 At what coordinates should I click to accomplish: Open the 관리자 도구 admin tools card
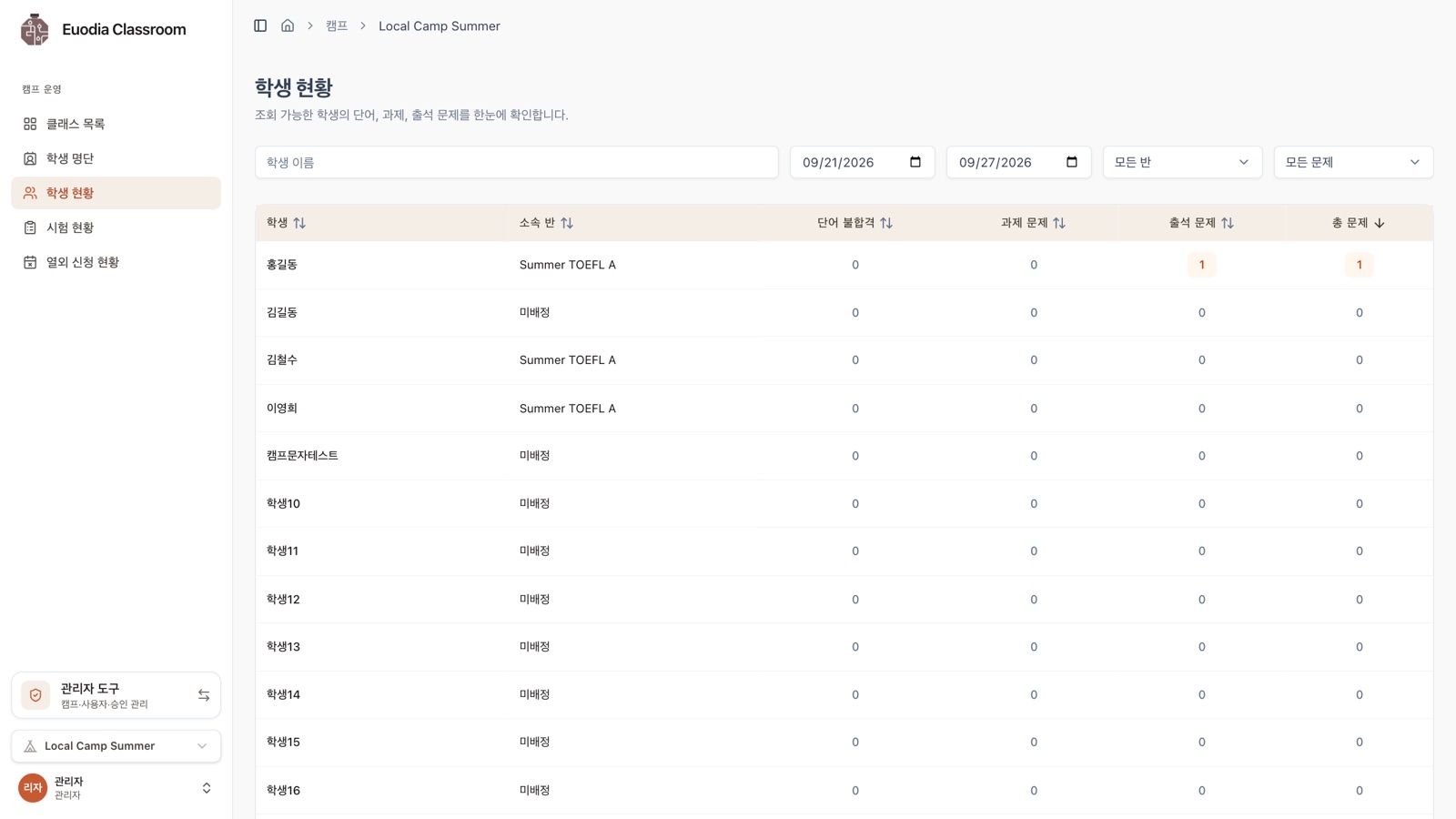tap(116, 695)
